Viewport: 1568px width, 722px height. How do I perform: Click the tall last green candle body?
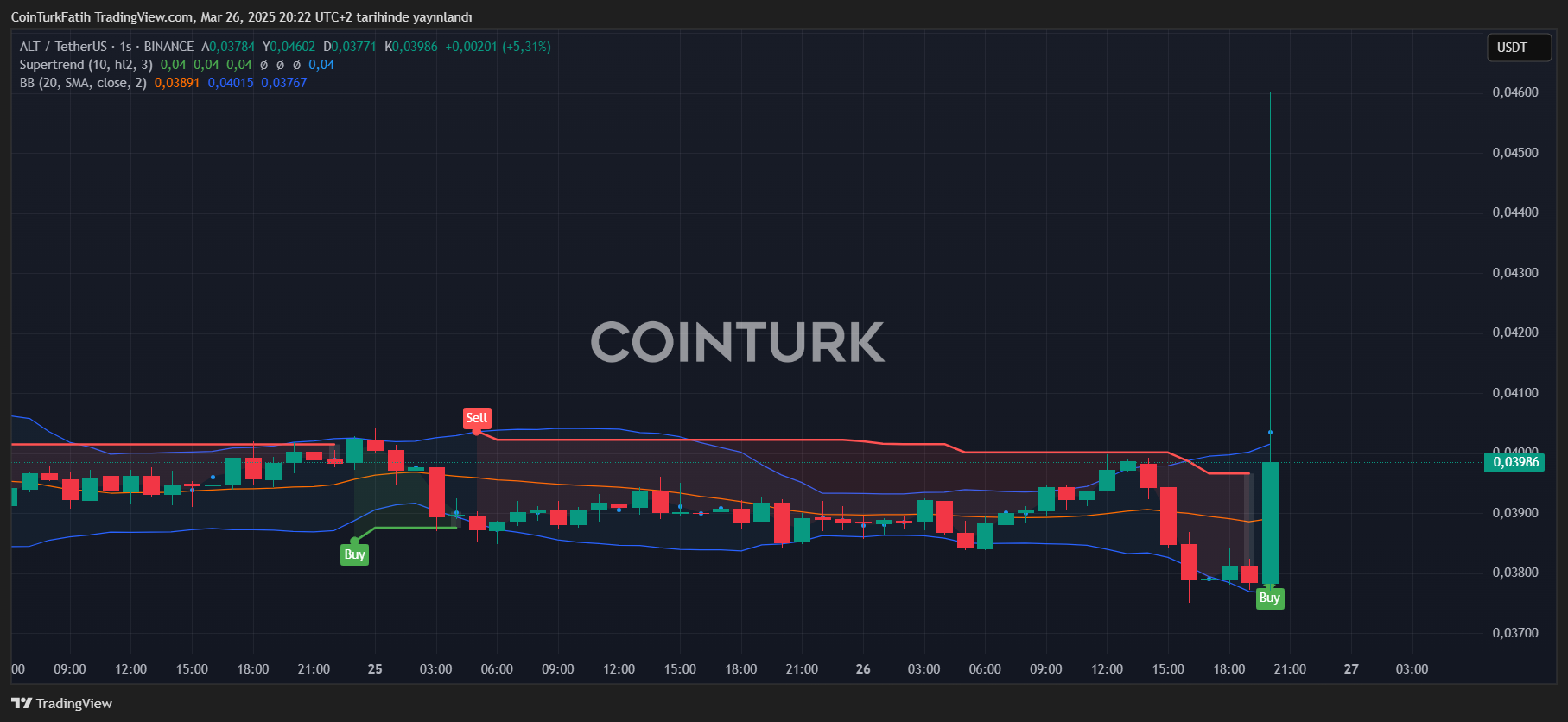pos(1270,523)
